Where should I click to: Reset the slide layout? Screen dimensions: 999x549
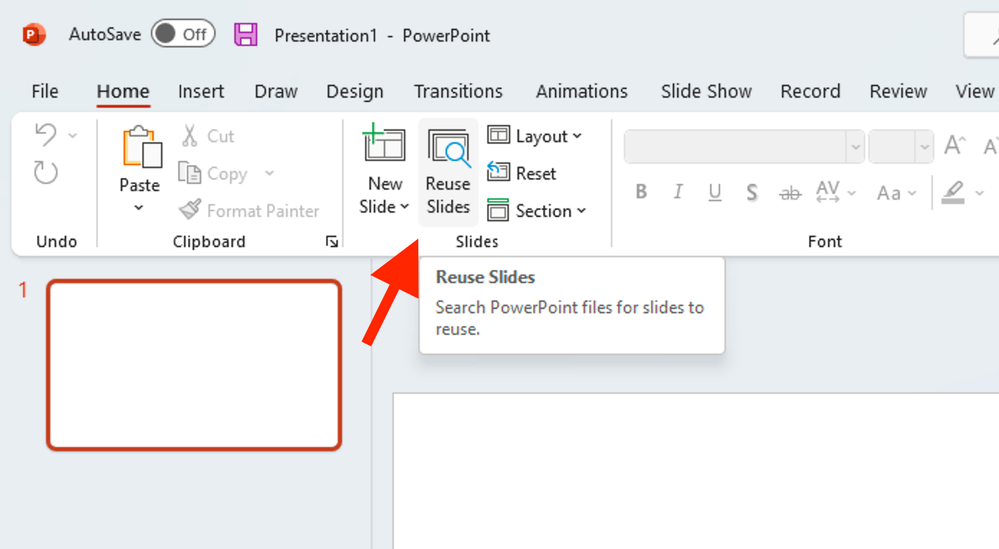click(x=521, y=173)
